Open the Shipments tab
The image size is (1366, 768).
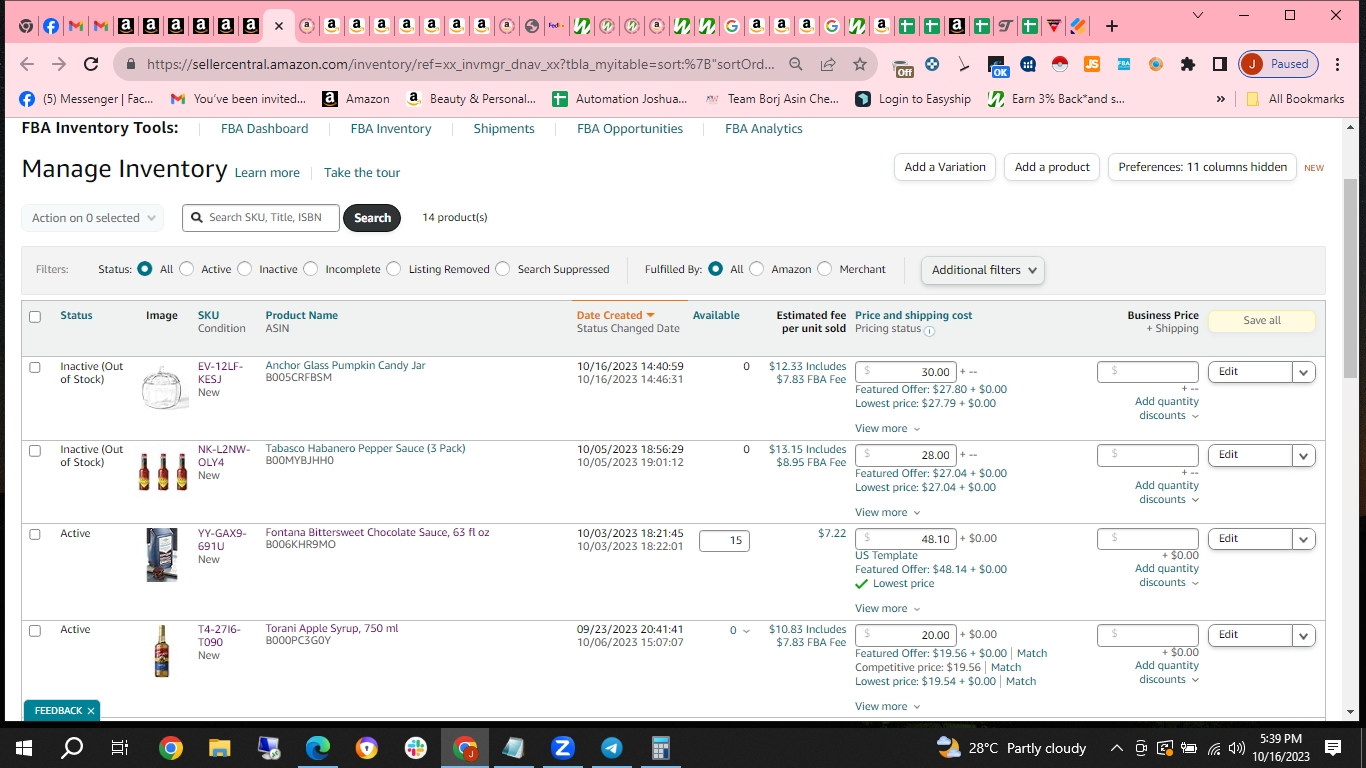click(x=504, y=129)
